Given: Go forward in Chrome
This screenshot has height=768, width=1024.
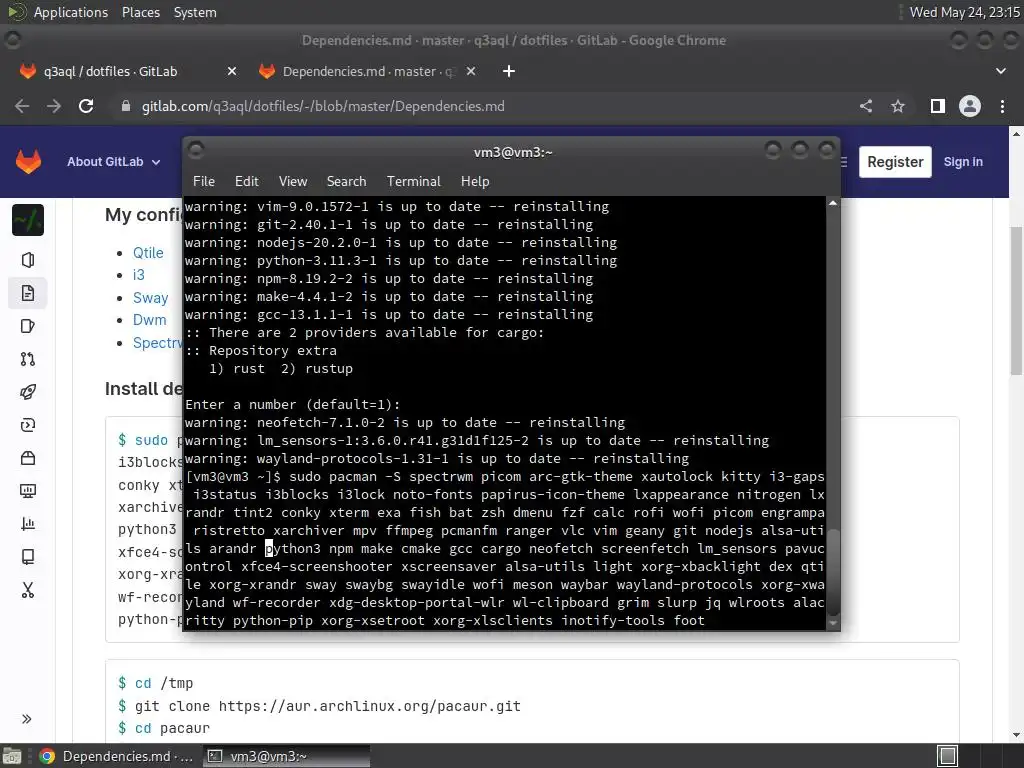Looking at the screenshot, I should 54,106.
